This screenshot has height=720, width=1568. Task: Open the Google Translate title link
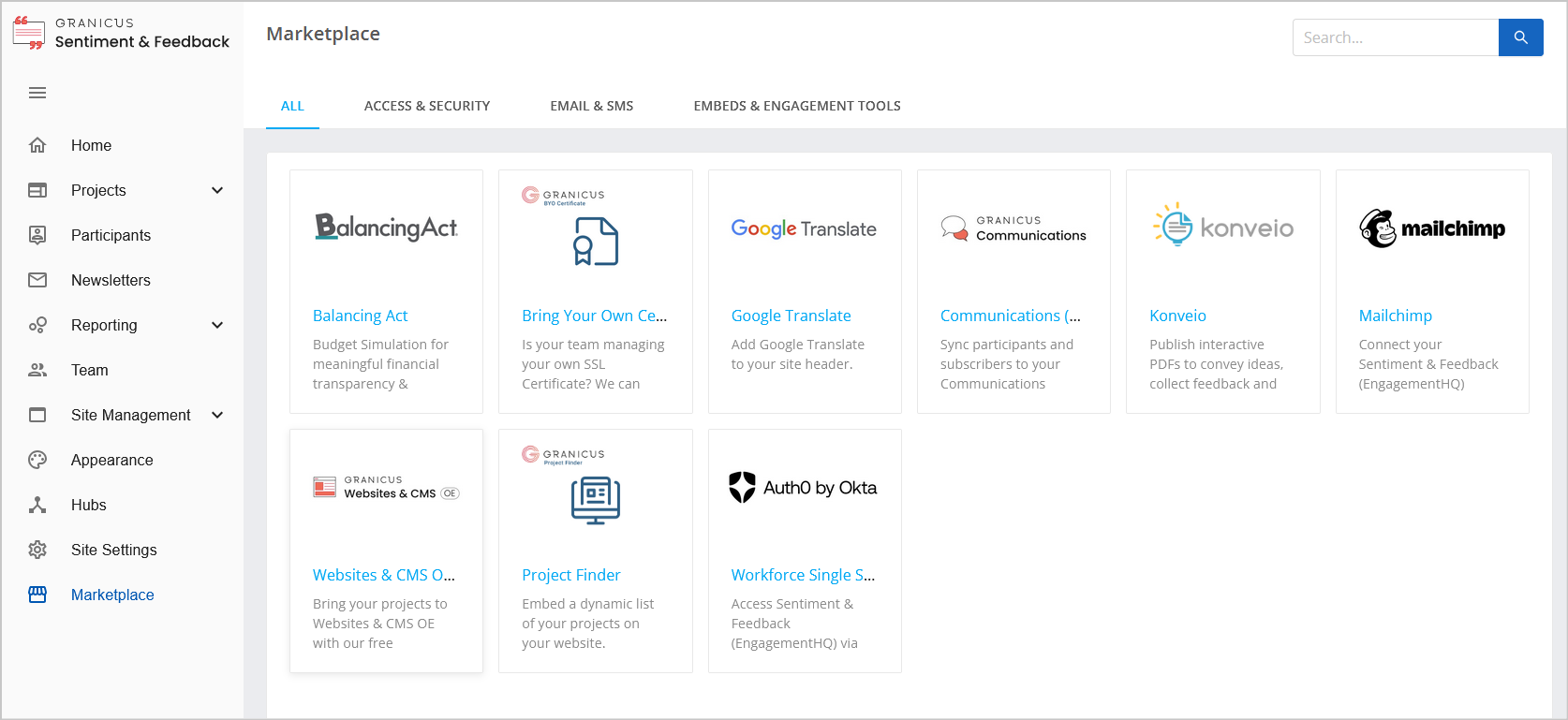point(791,316)
